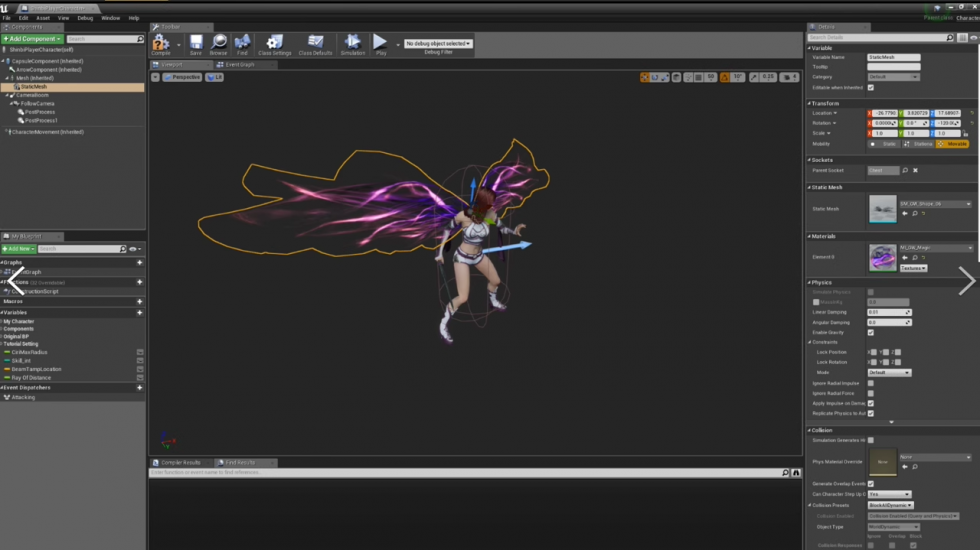Screen dimensions: 980x550
Task: Click search icon in Find Results bar
Action: 786,472
